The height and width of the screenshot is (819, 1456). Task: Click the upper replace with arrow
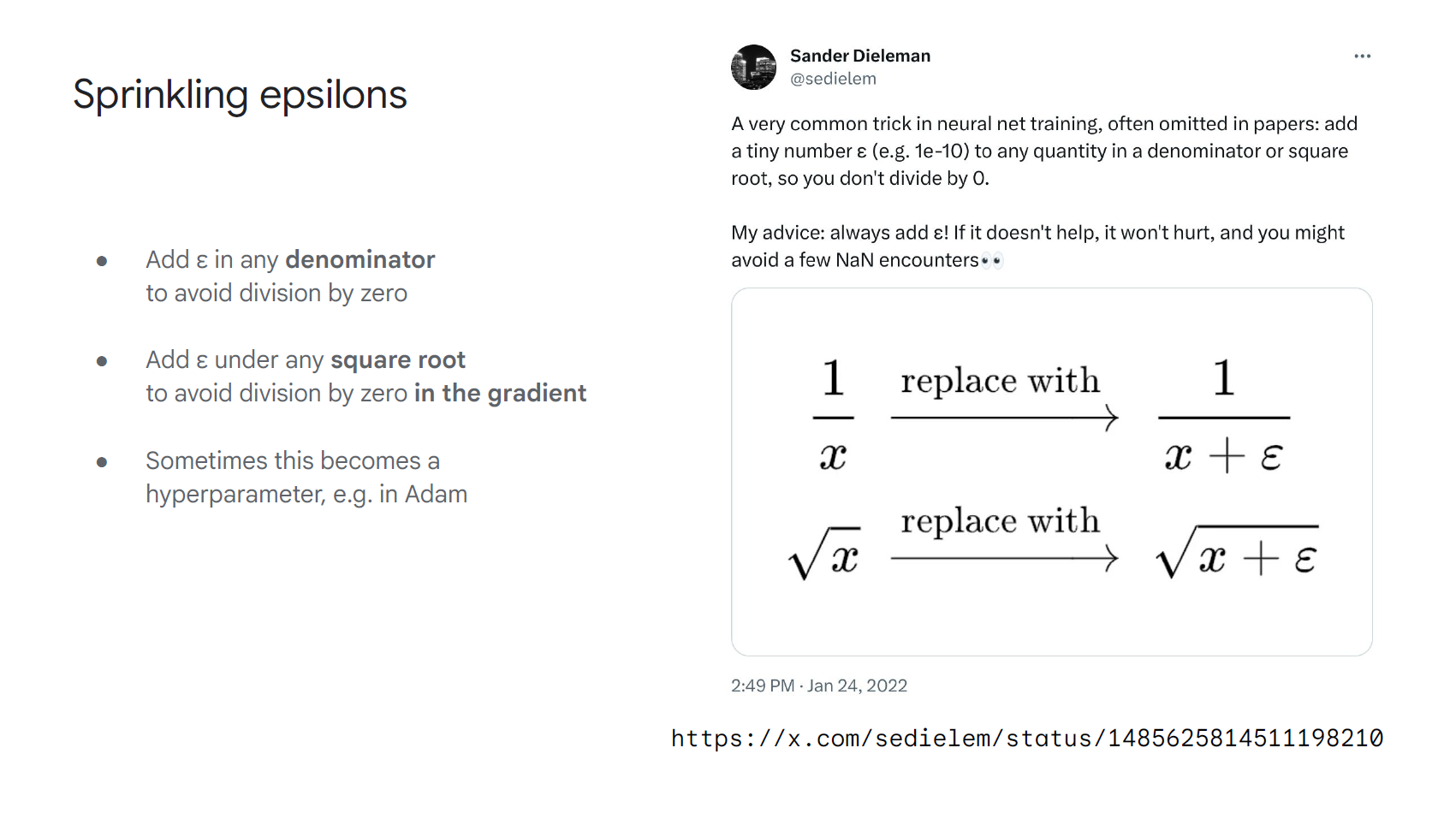[x=1004, y=418]
